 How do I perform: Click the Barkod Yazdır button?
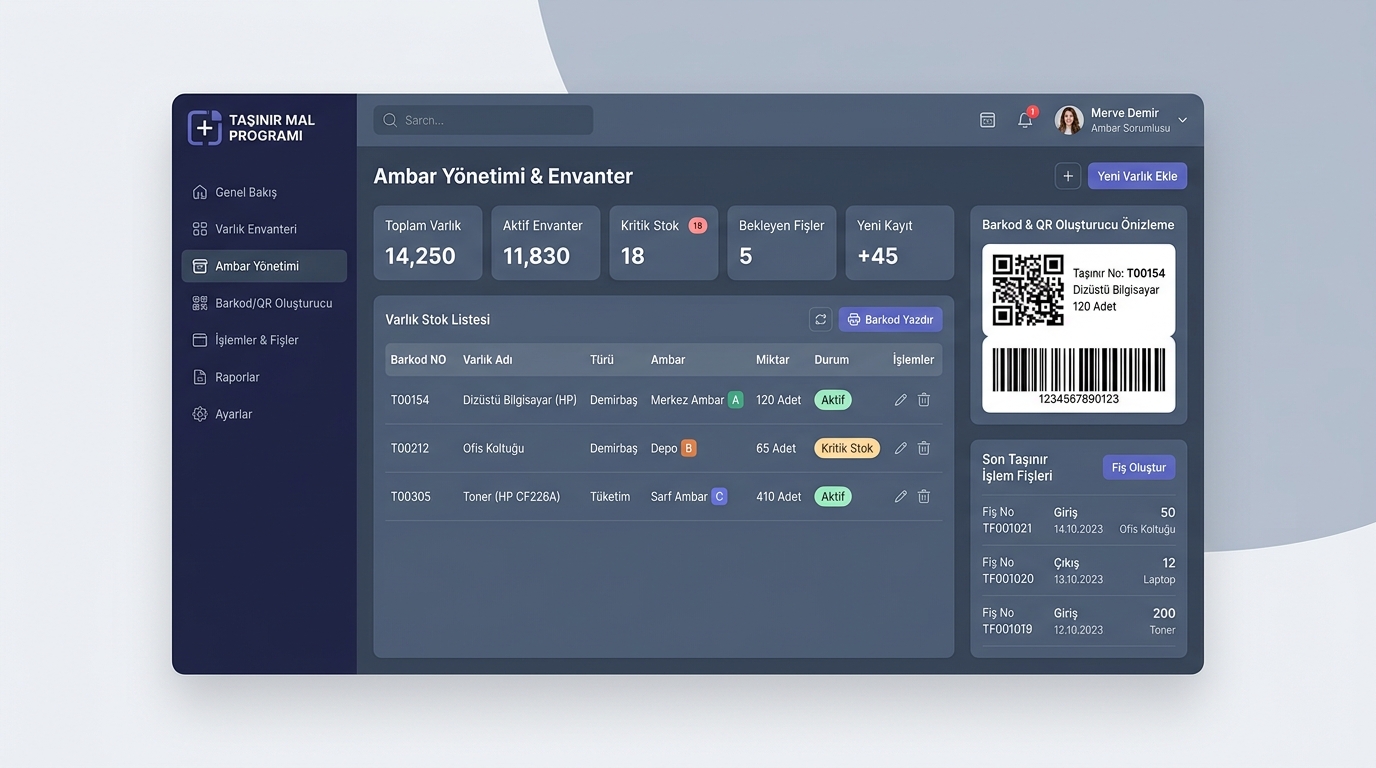coord(890,319)
